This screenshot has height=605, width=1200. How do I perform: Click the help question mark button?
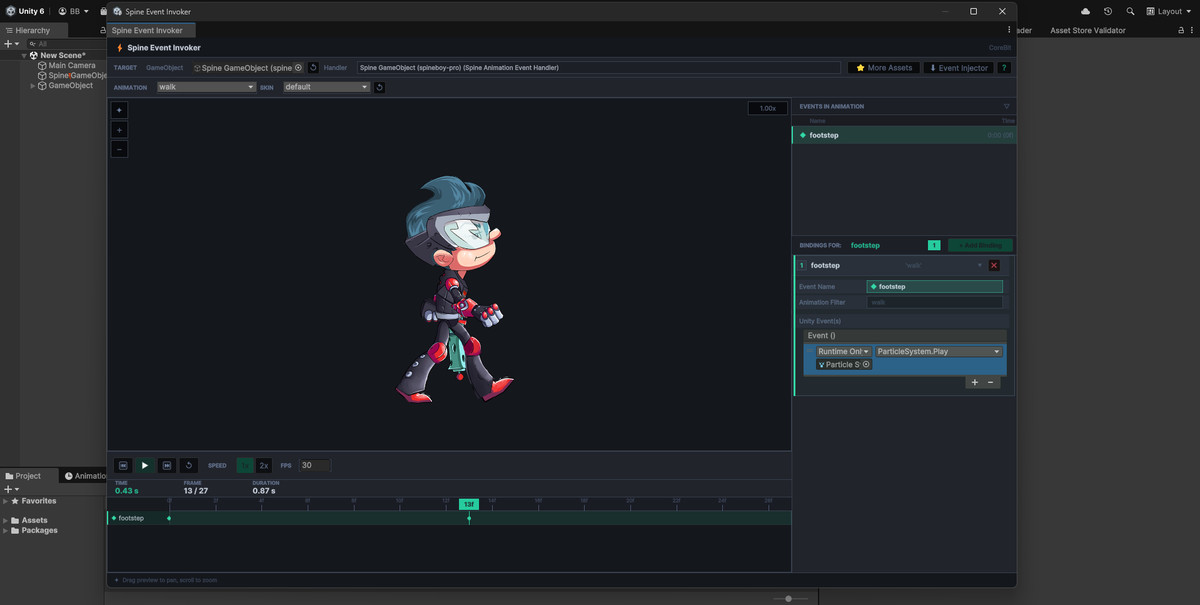coord(1004,67)
